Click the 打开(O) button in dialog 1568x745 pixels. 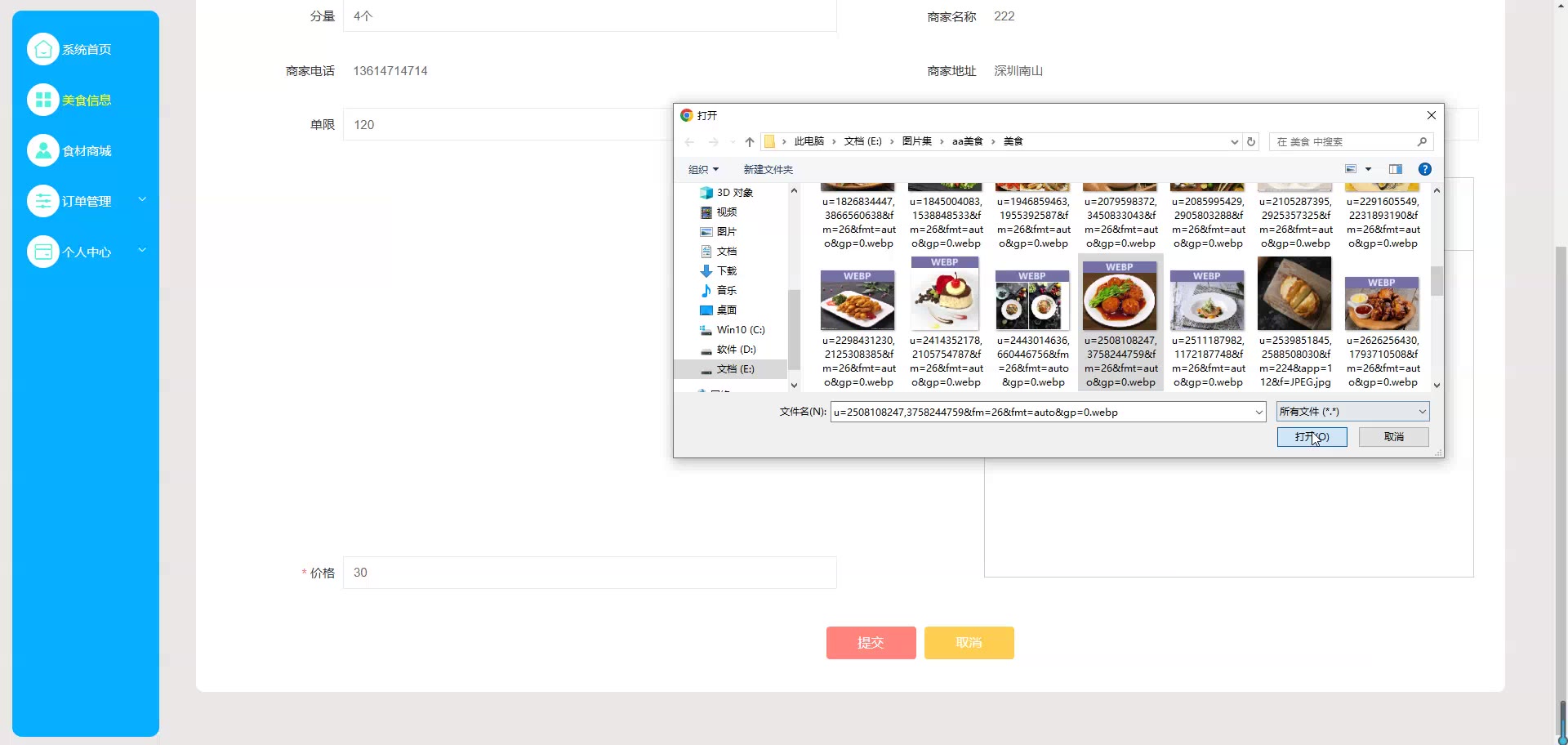tap(1312, 437)
